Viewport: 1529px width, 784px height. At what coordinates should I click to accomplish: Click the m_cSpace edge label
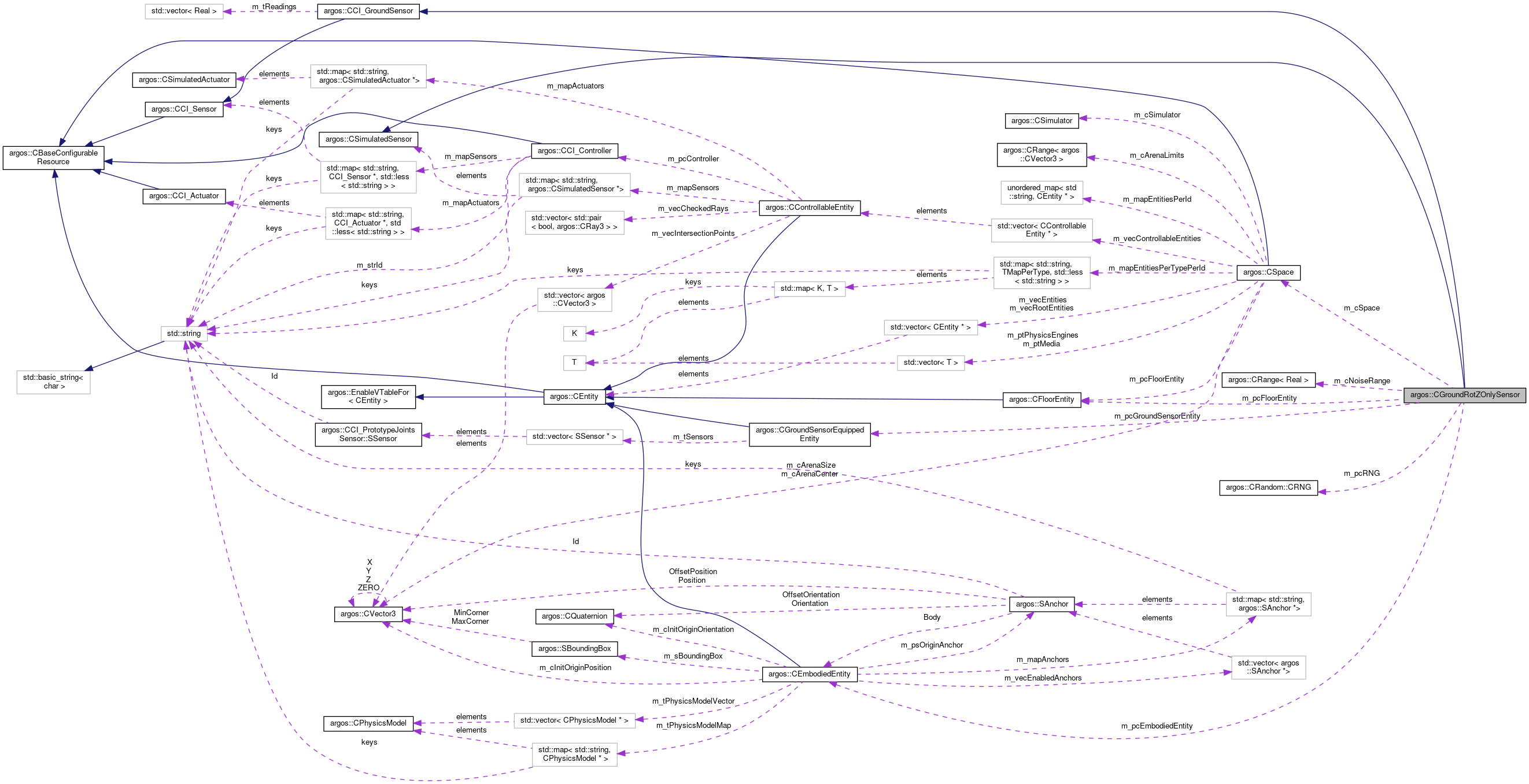[1362, 308]
